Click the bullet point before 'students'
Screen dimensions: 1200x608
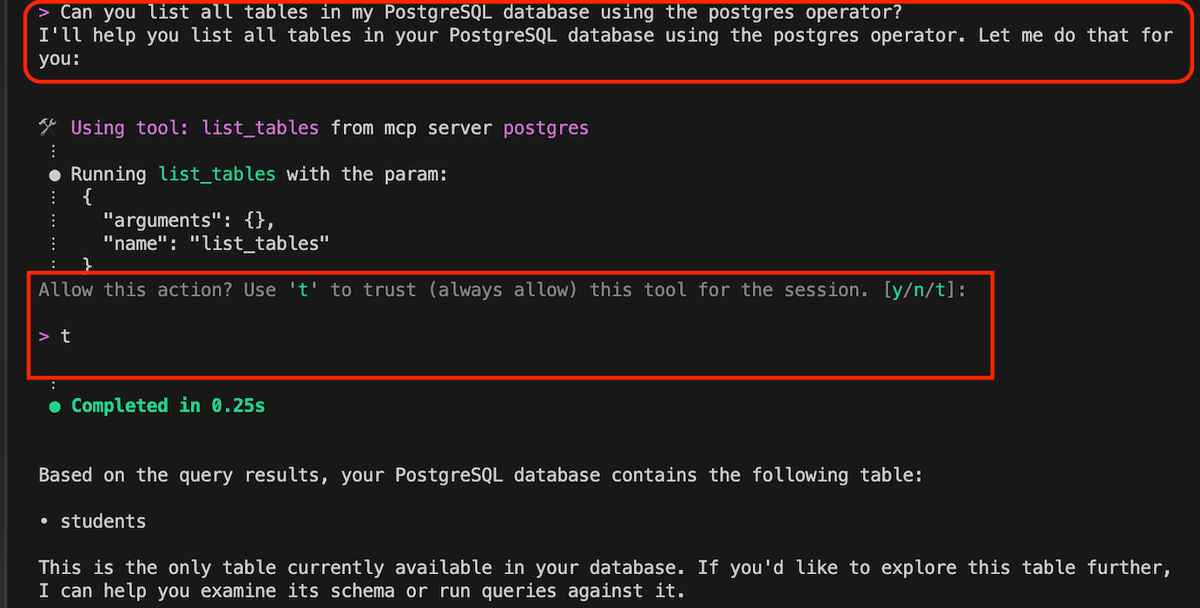pos(44,522)
